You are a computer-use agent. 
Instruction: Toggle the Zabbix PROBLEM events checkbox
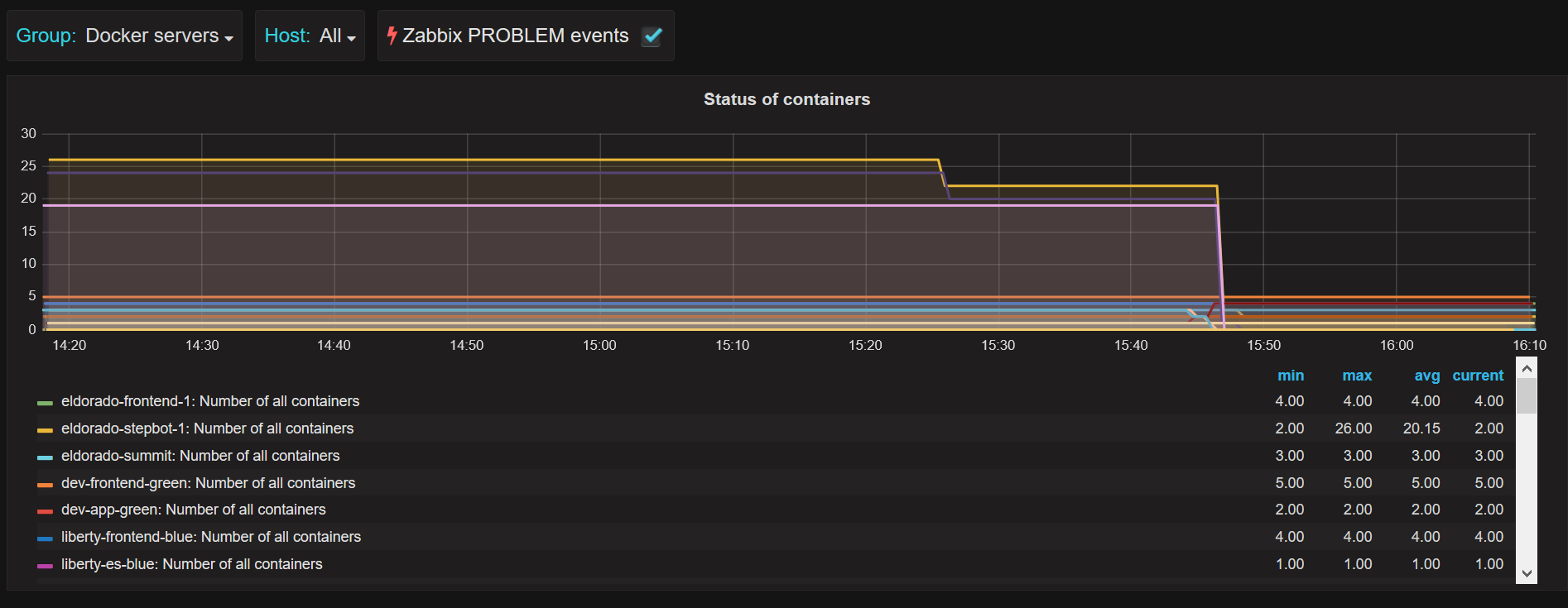652,36
